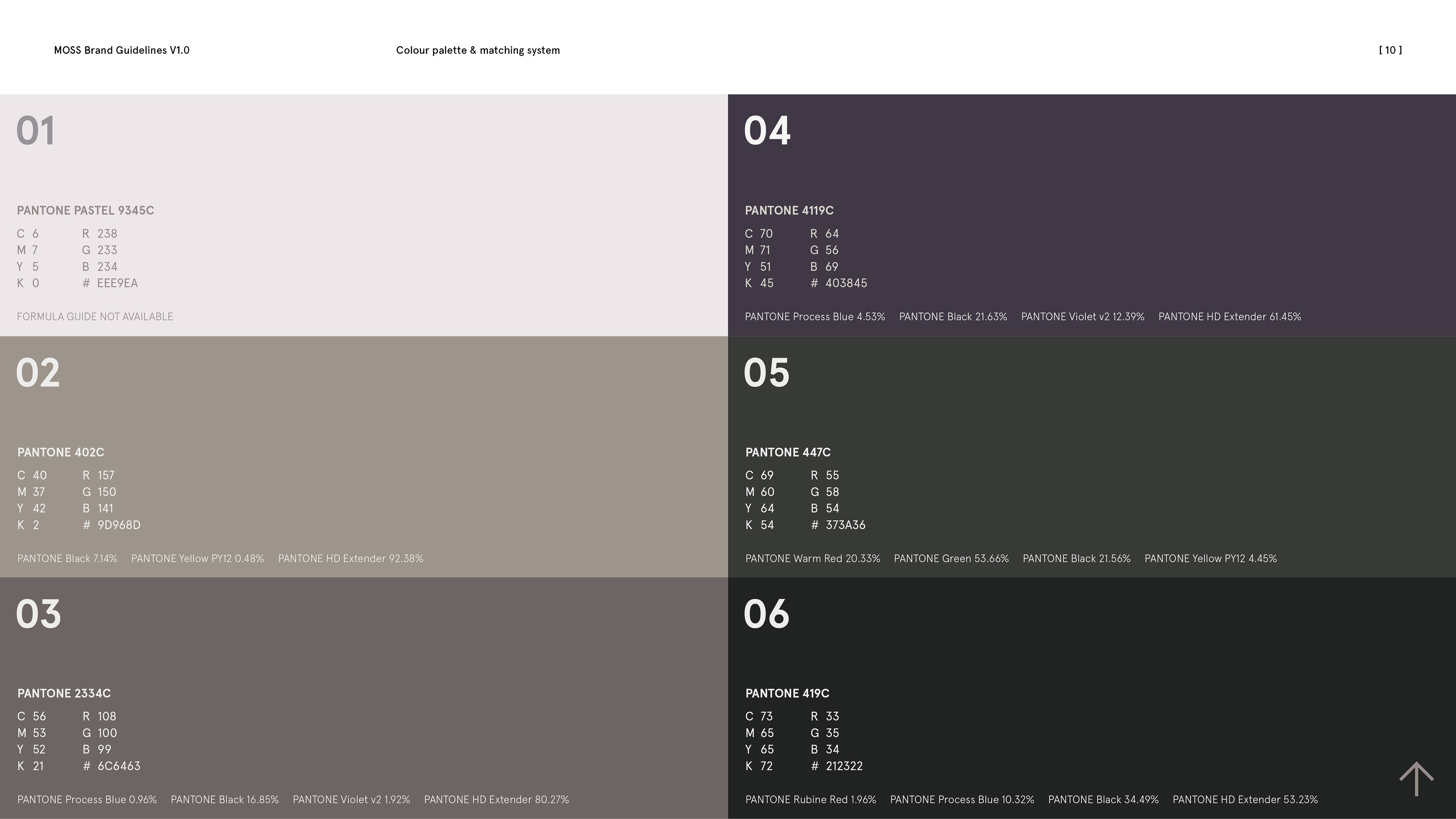Click the hex value 9D968D
Image resolution: width=1456 pixels, height=819 pixels.
click(x=119, y=525)
